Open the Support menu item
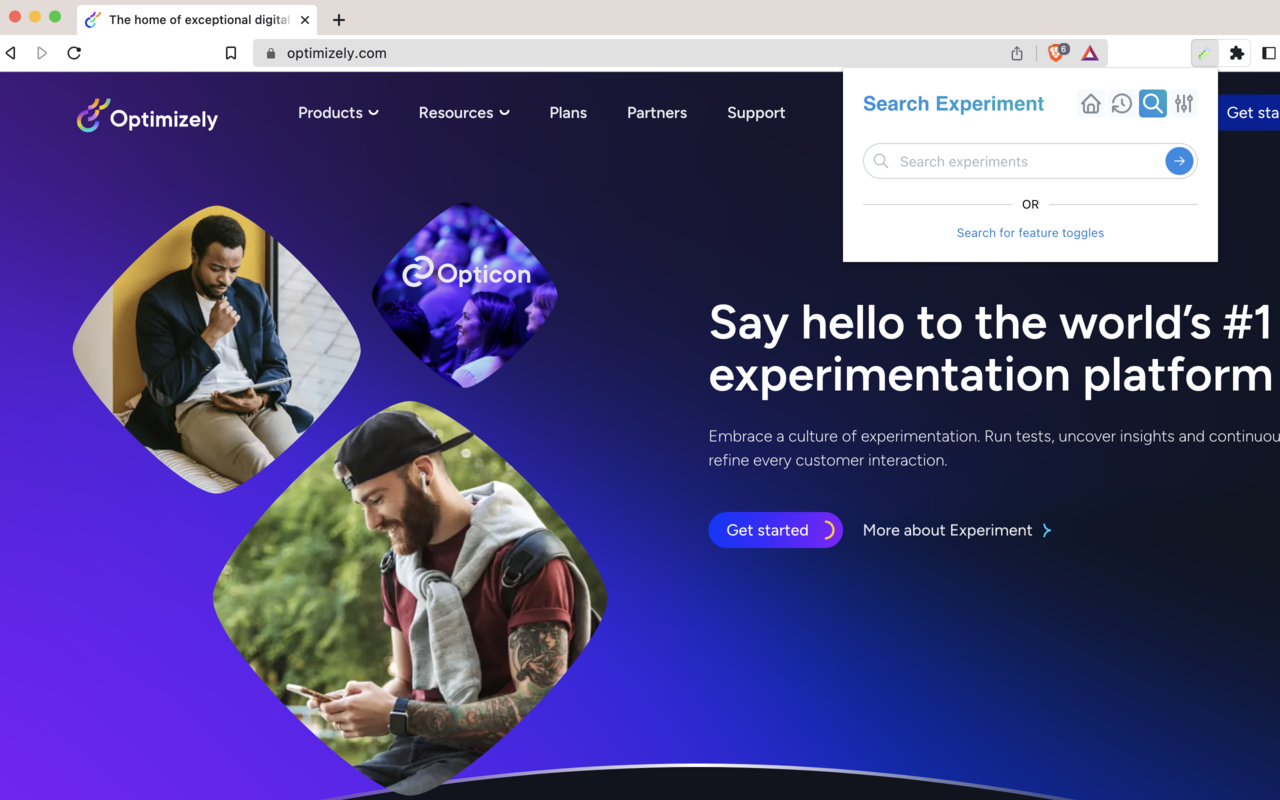 click(x=756, y=113)
